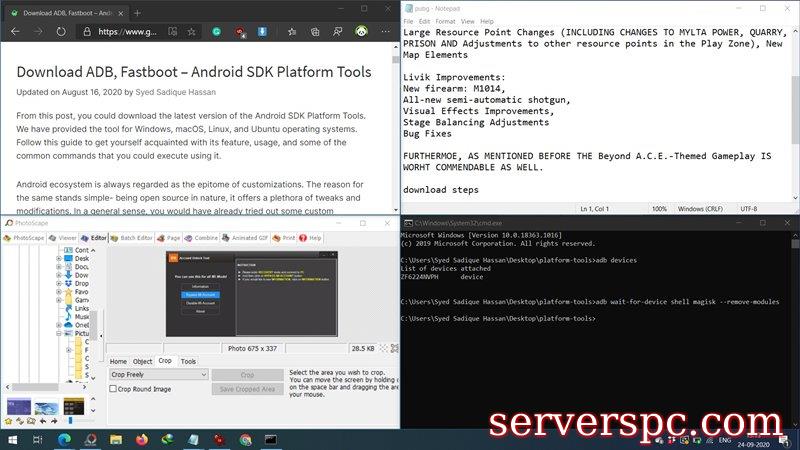Click the Windows Start button

point(12,439)
